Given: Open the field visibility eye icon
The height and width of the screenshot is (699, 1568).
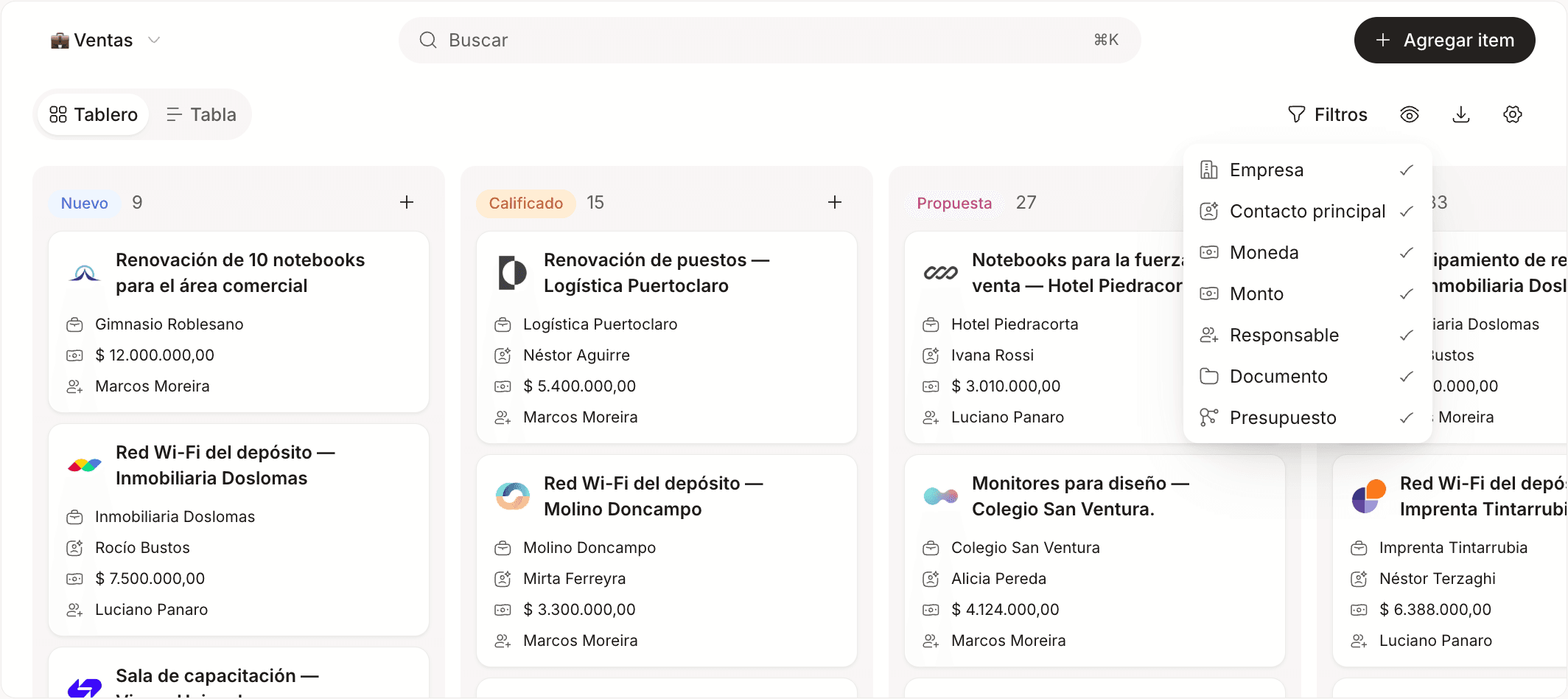Looking at the screenshot, I should point(1410,114).
